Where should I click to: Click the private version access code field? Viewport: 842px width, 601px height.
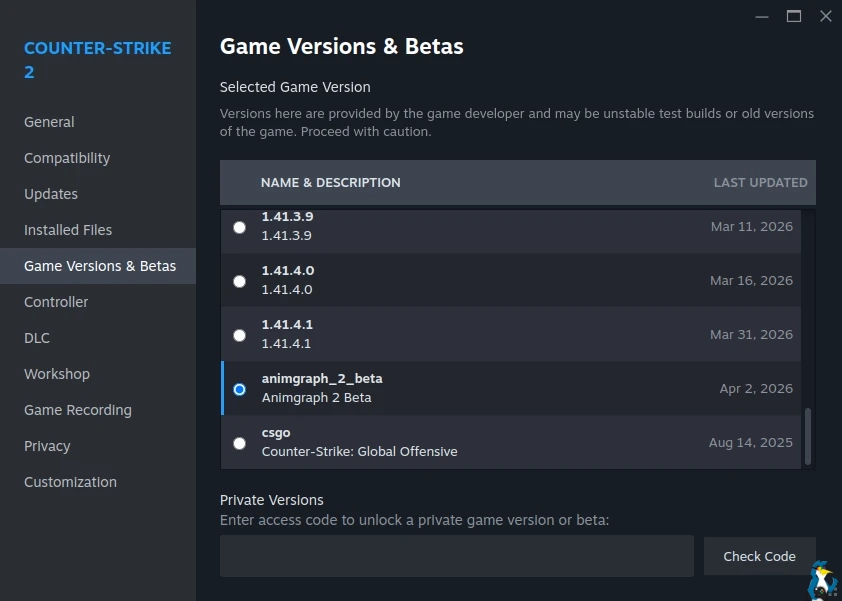(x=456, y=556)
